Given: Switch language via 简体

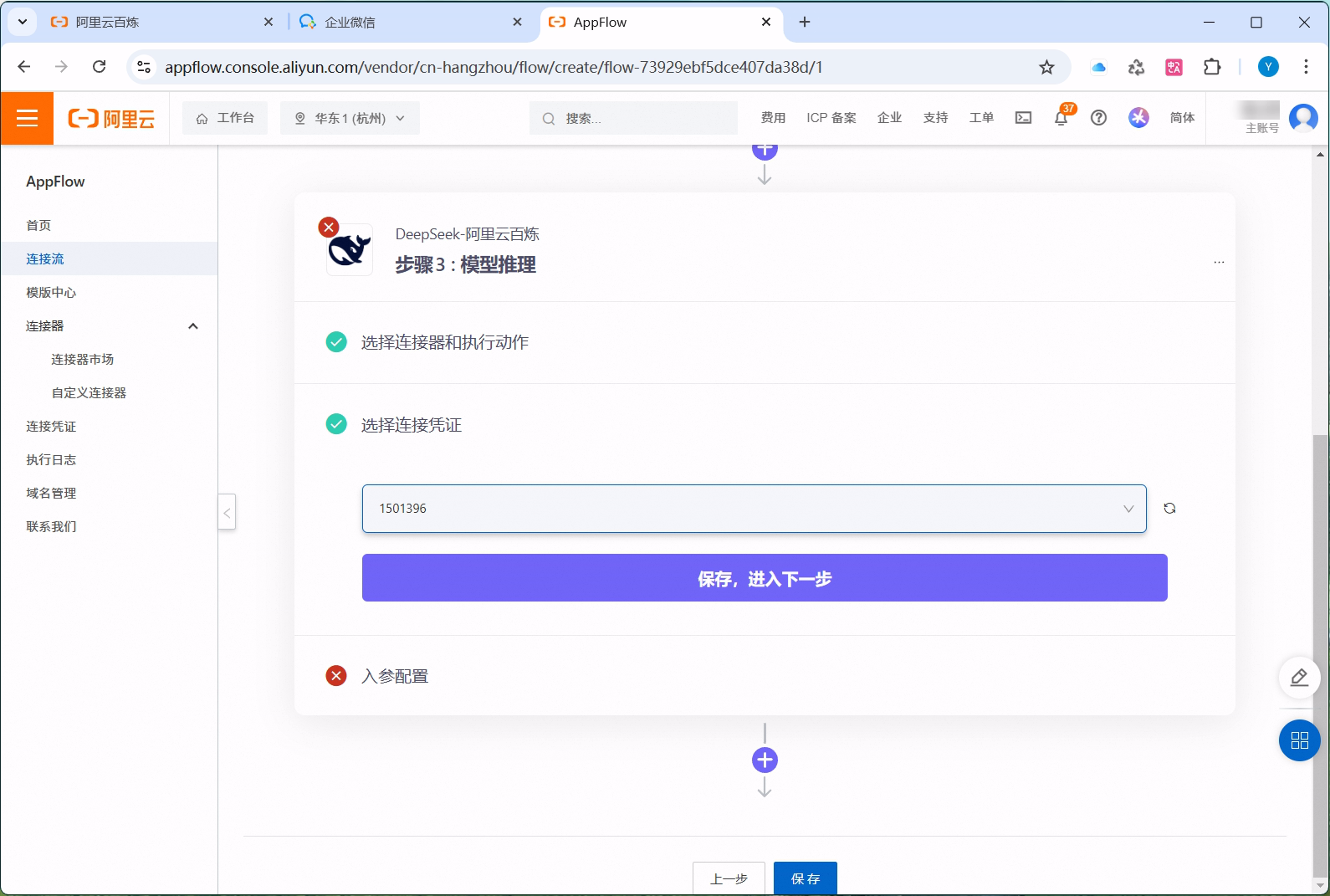Looking at the screenshot, I should click(1182, 118).
